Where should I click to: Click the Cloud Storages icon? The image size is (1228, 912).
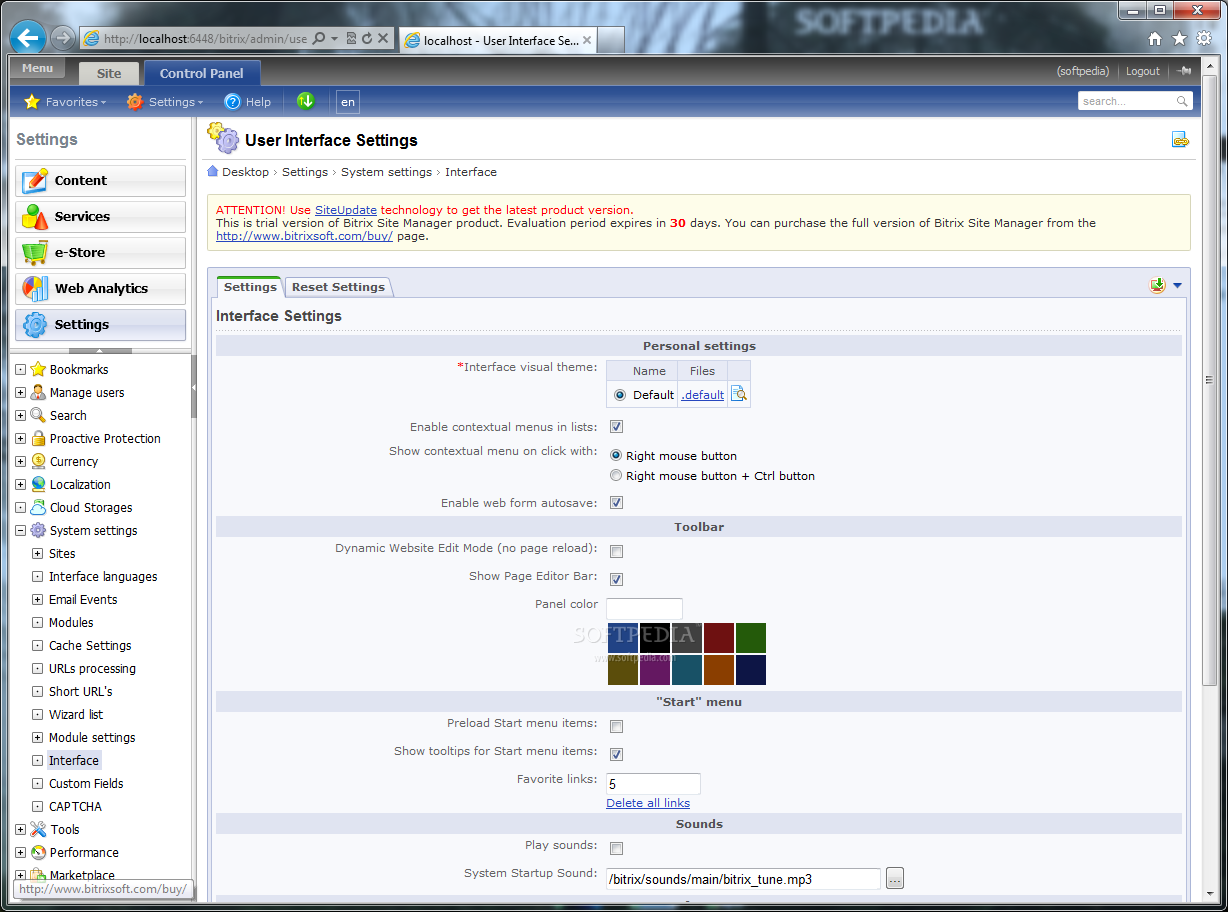click(38, 507)
